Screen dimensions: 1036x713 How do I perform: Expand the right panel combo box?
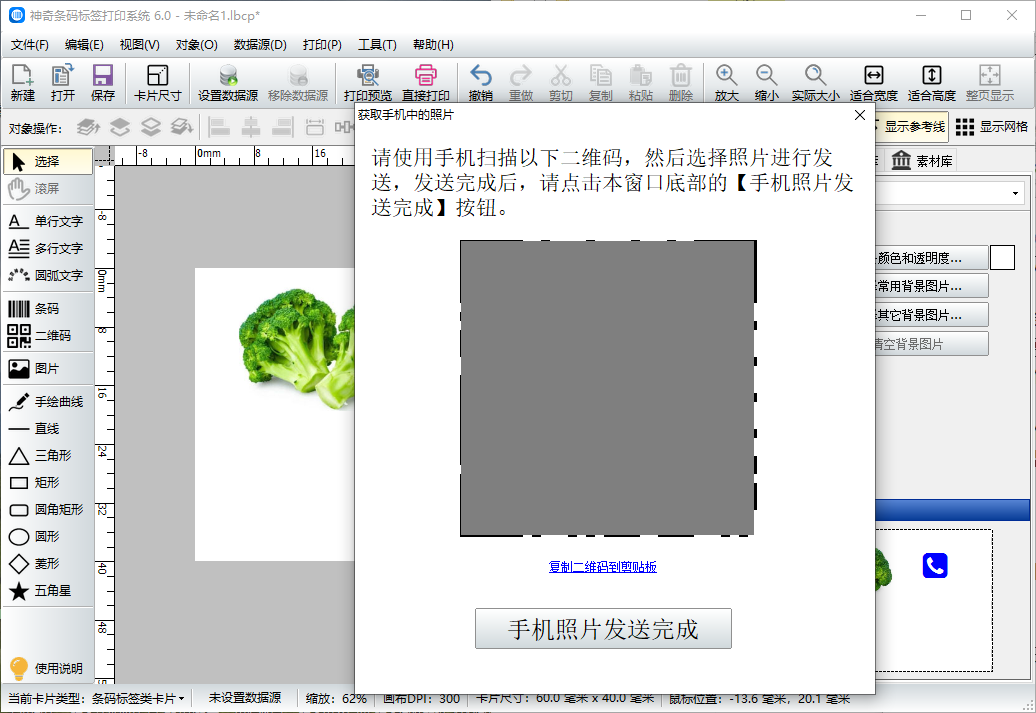(1015, 194)
